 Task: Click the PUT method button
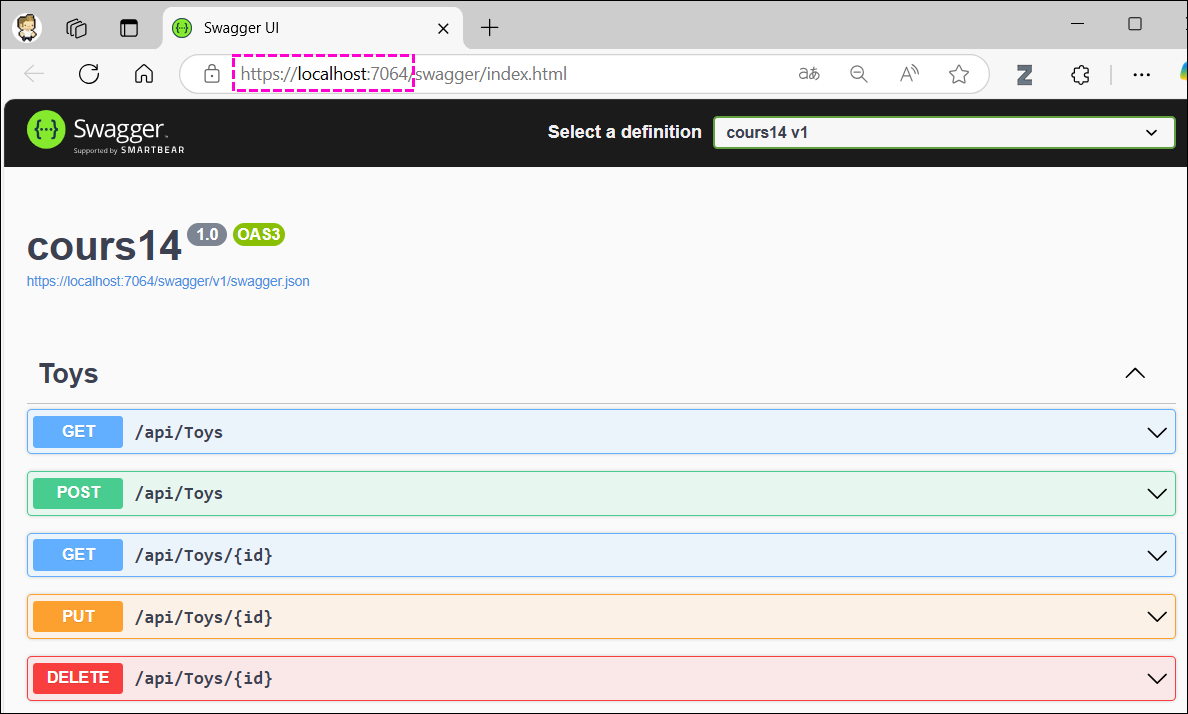click(x=78, y=616)
